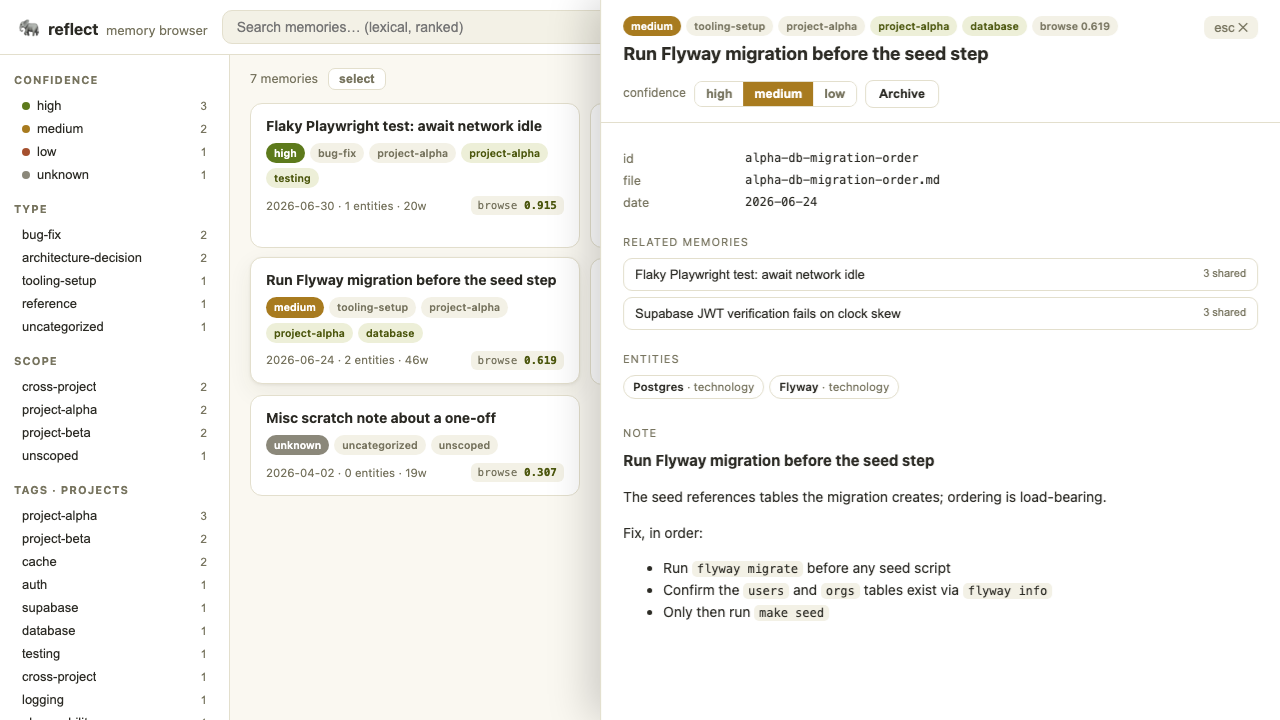Click the tooling-setup chip in the detail panel header
Screen dimensions: 1280x720
[730, 27]
